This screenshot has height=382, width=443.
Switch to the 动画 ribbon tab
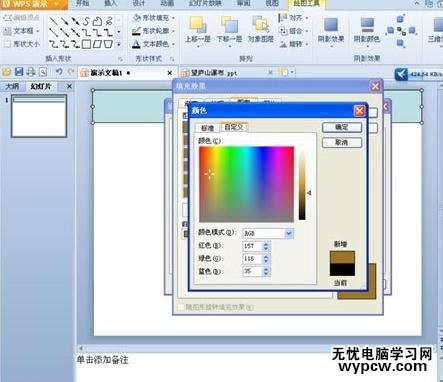[167, 4]
